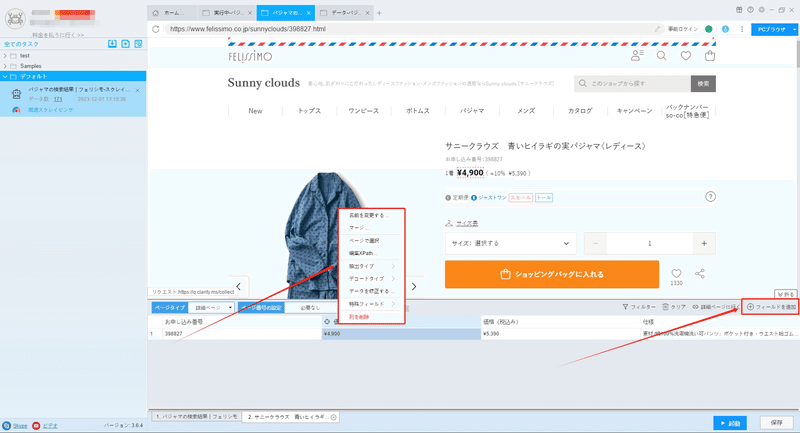Decrease quantity with minus stepper
This screenshot has height=433, width=800.
pyautogui.click(x=595, y=243)
